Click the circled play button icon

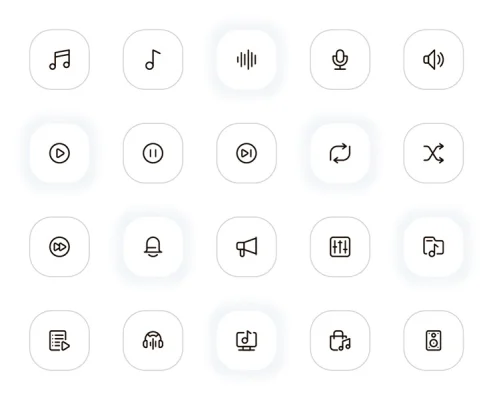point(60,153)
